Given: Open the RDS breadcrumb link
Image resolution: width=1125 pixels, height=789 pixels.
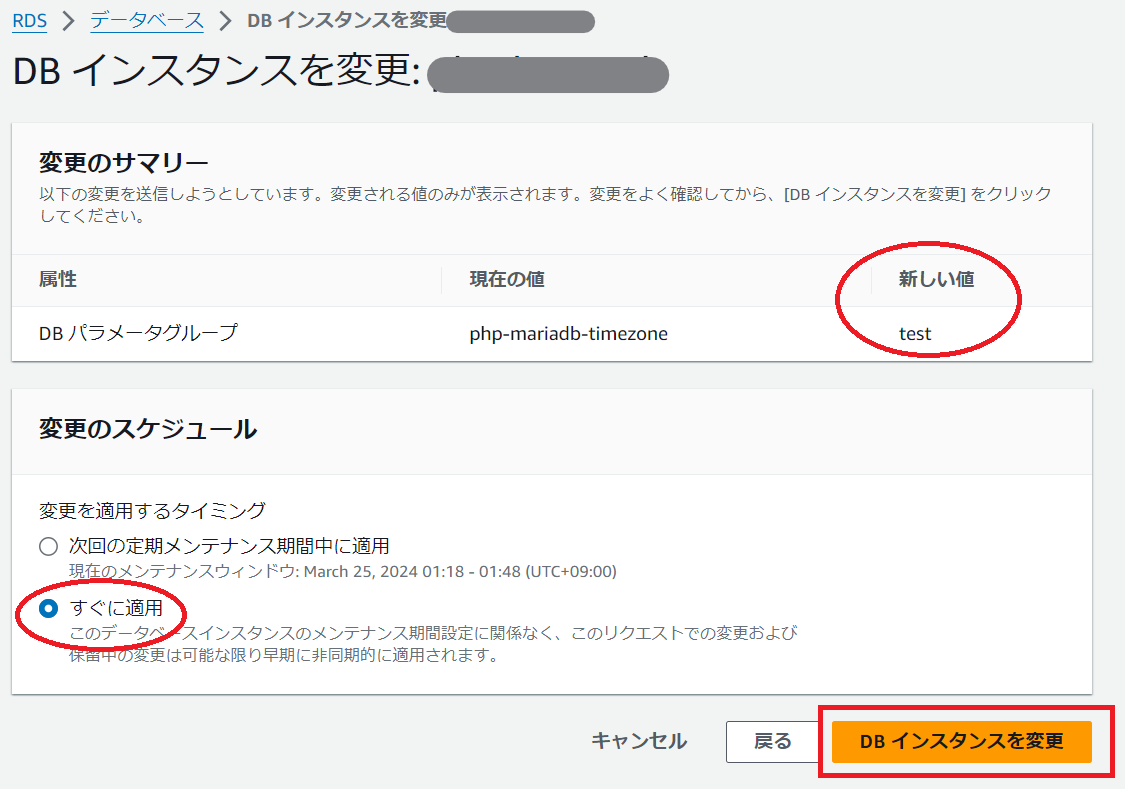Looking at the screenshot, I should [x=28, y=21].
